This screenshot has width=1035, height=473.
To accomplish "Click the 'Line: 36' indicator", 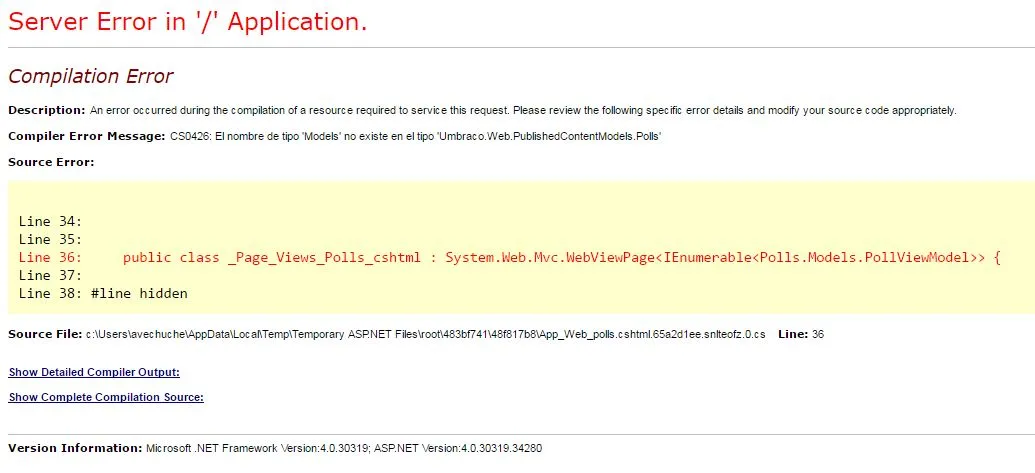I will (x=801, y=334).
